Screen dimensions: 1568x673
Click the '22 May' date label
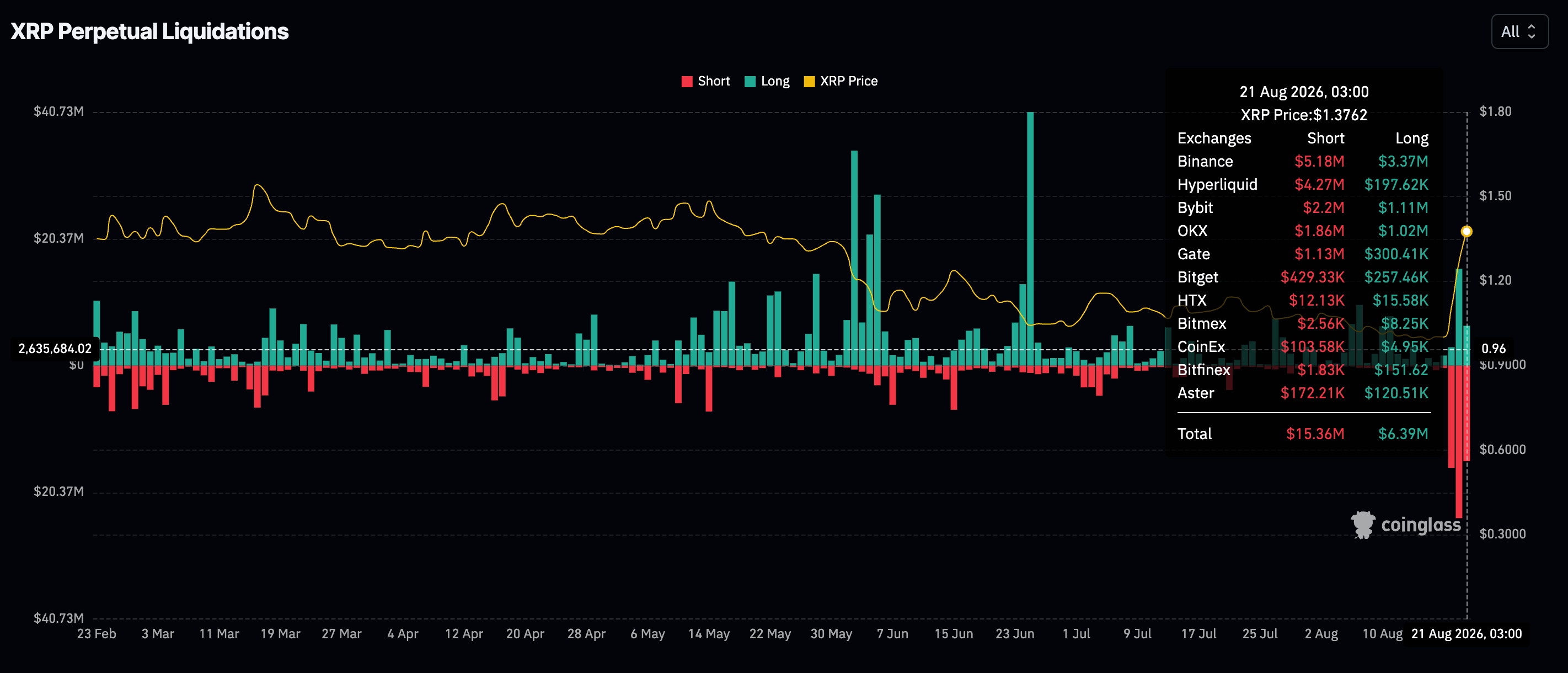[770, 634]
